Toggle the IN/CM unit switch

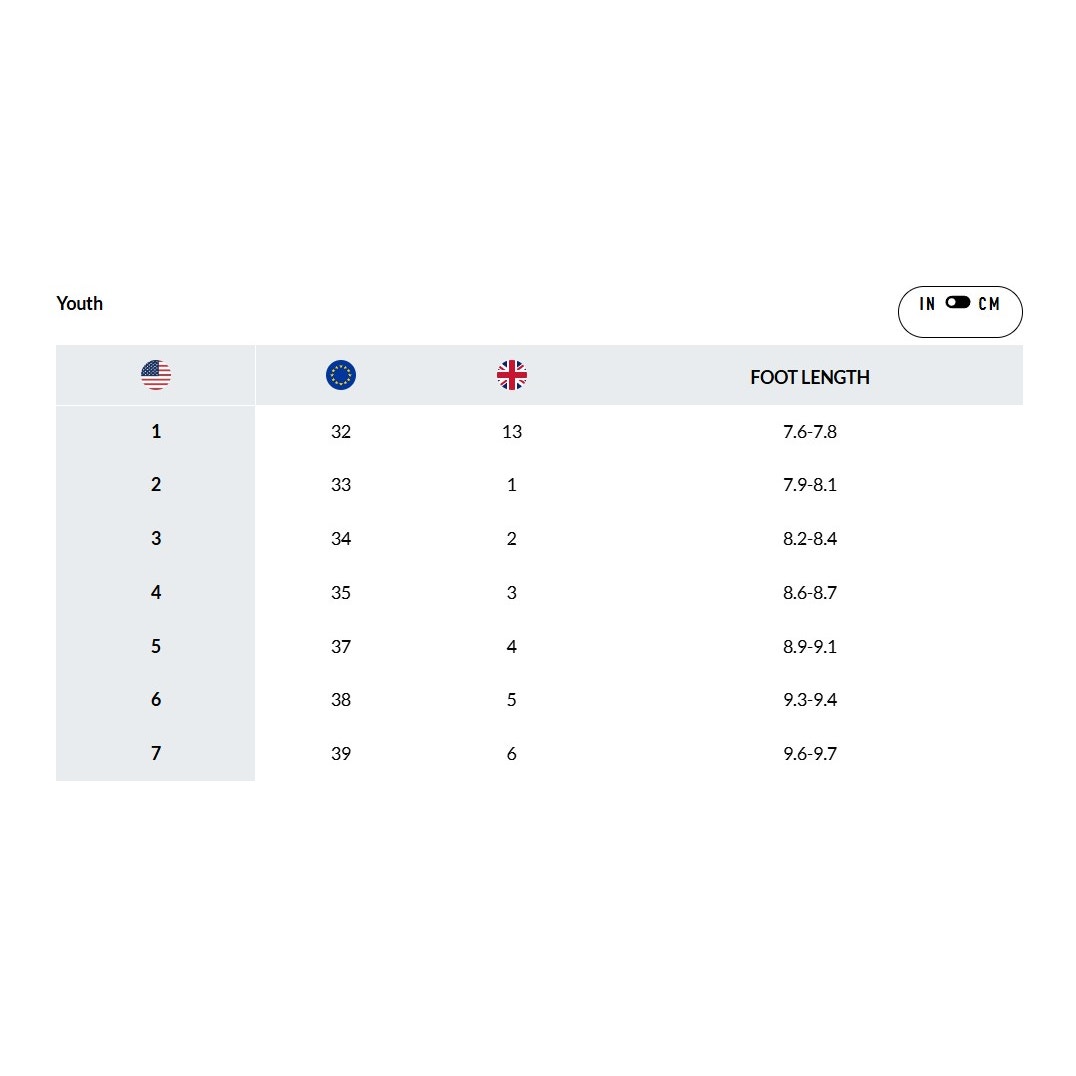pos(957,303)
